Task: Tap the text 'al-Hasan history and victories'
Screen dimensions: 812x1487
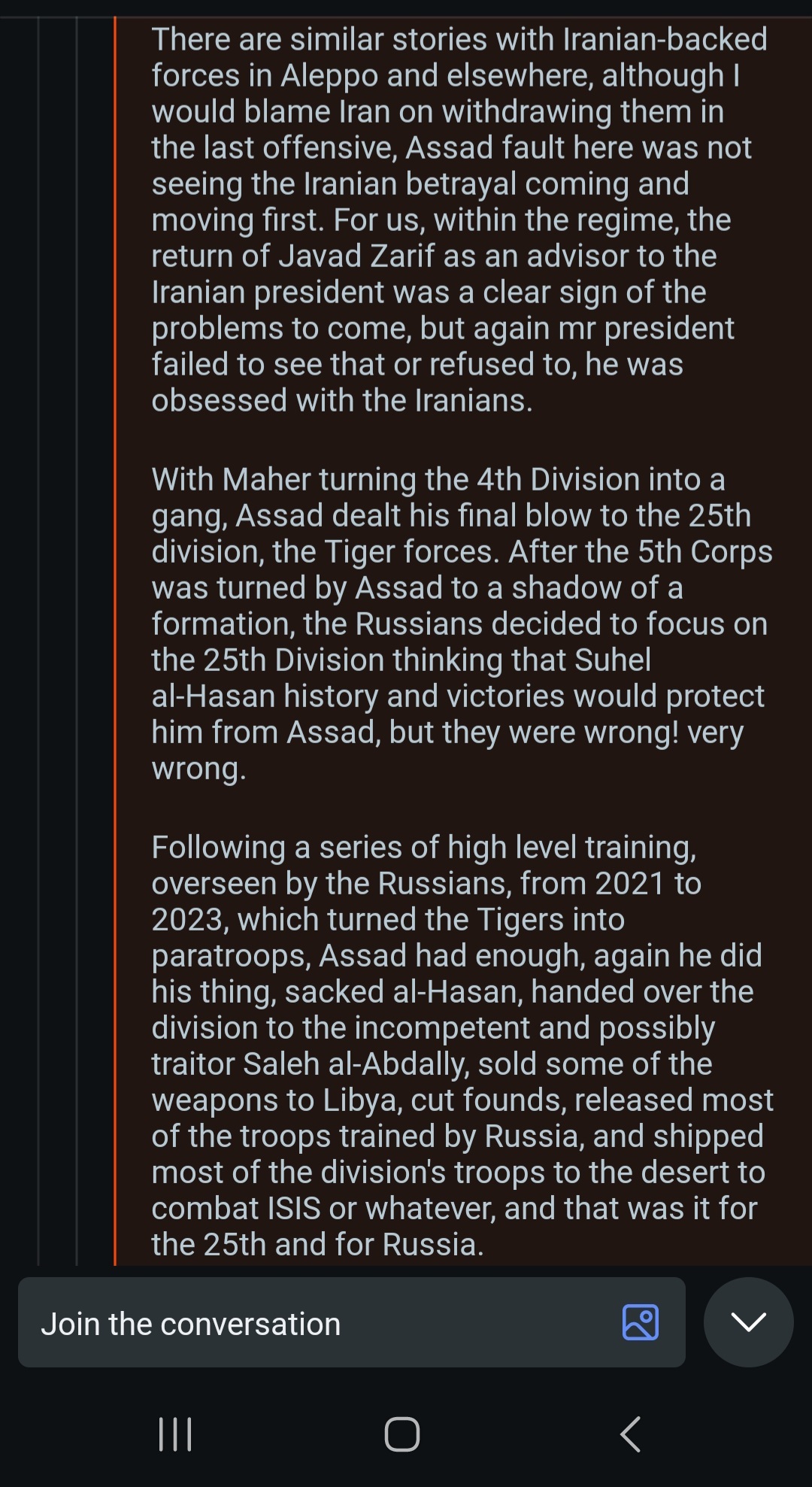Action: 359,696
